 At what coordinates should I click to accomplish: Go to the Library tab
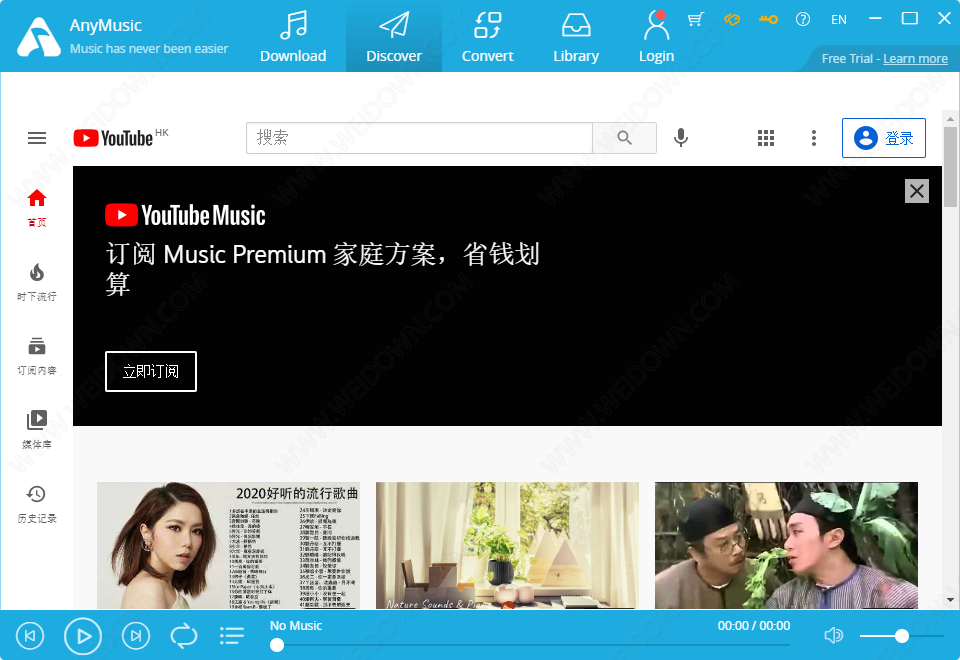pos(576,37)
